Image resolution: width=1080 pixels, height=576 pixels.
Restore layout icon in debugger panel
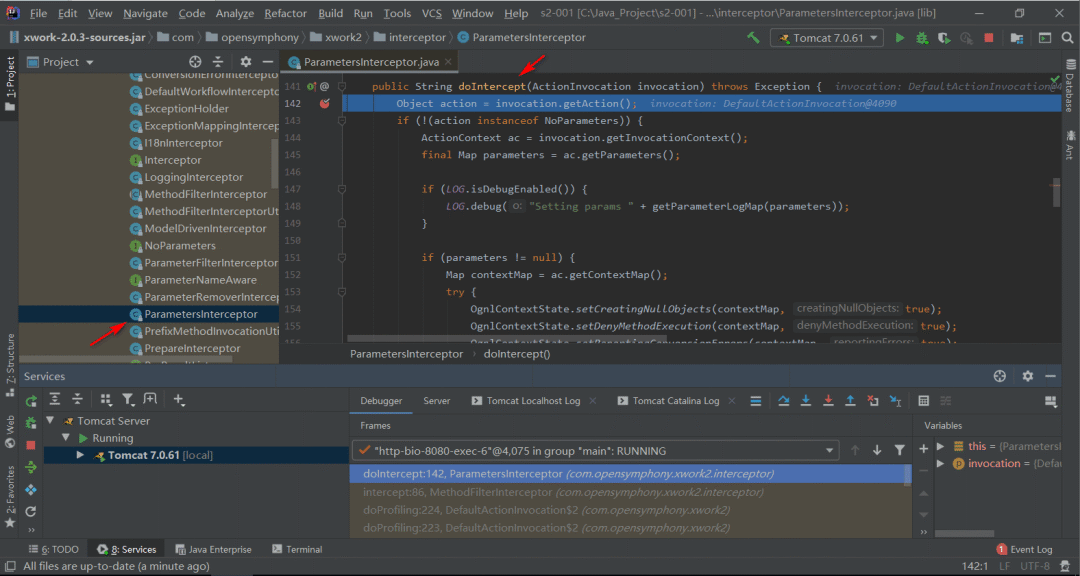tap(1050, 401)
